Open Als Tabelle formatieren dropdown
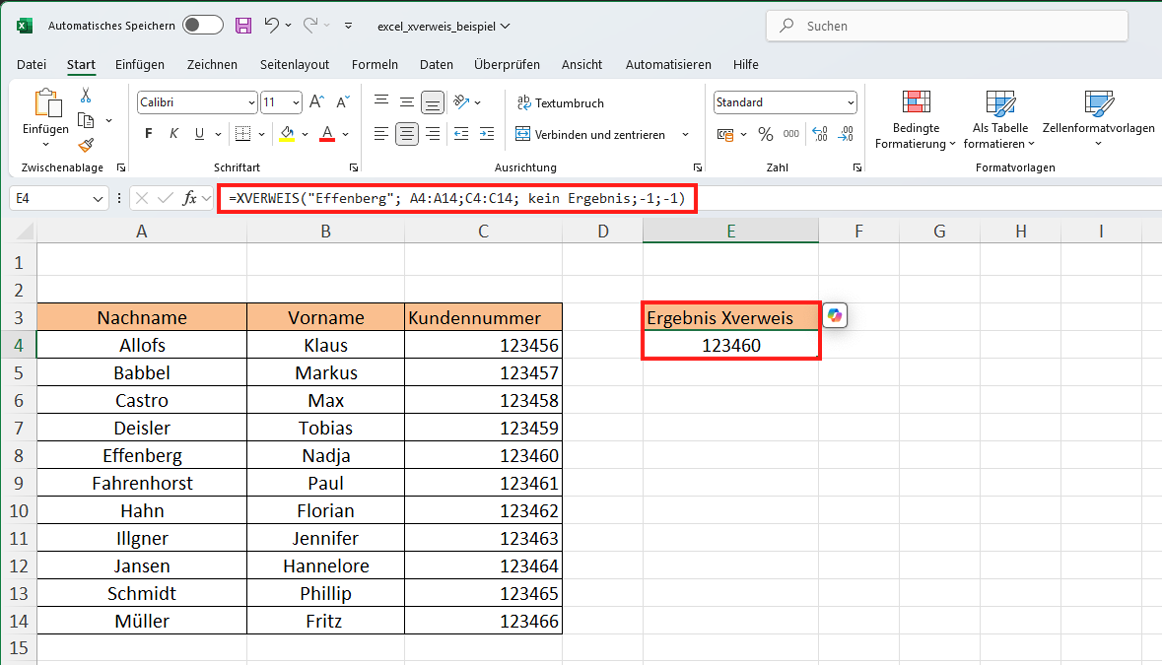This screenshot has height=665, width=1162. [1000, 120]
